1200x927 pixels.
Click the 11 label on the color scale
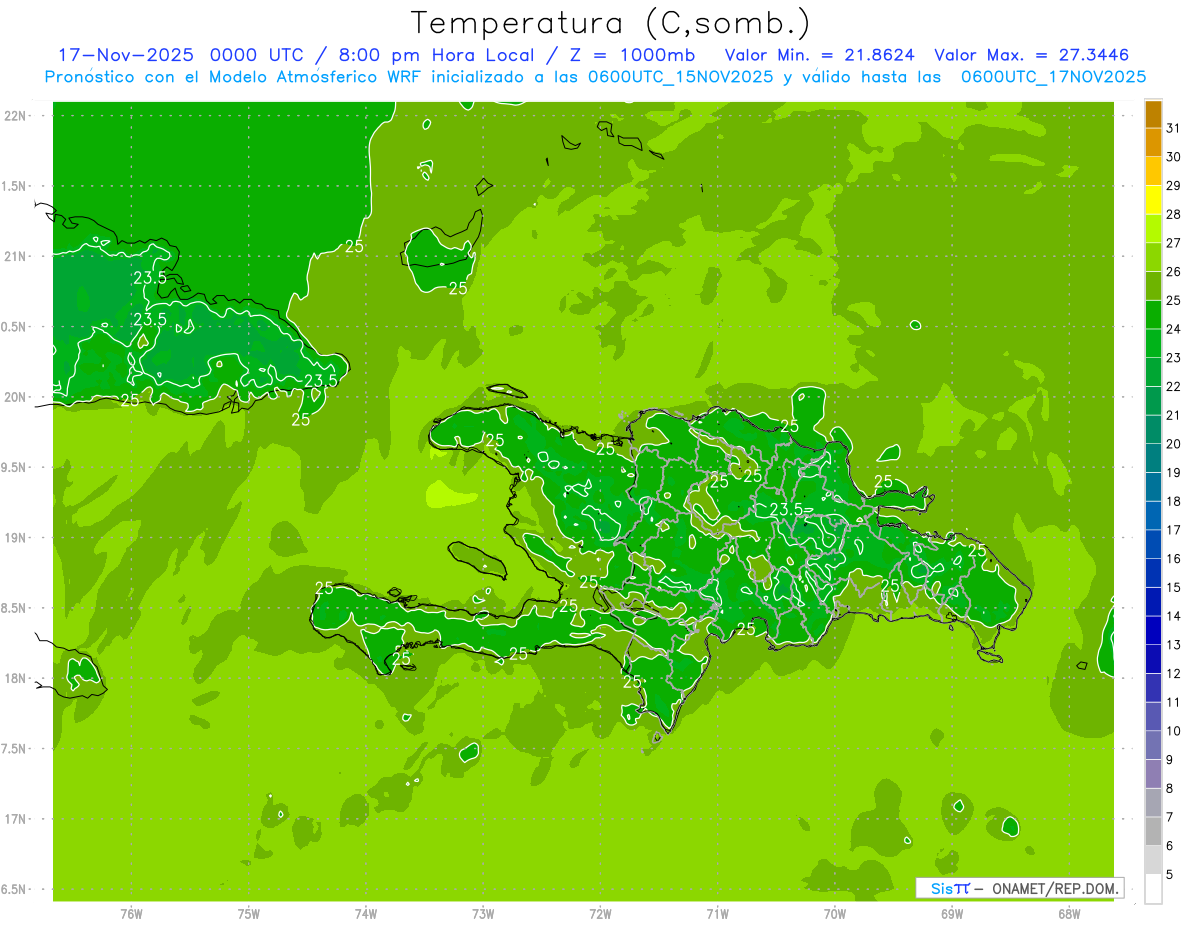click(1174, 702)
